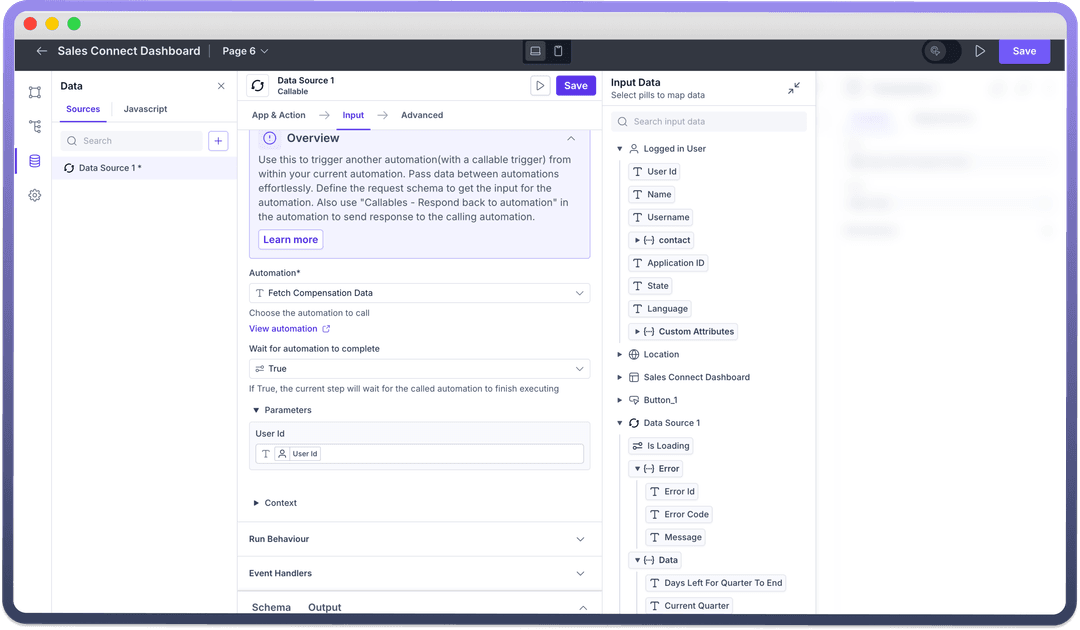Switch to desktop view icon
This screenshot has height=630, width=1080.
[536, 51]
